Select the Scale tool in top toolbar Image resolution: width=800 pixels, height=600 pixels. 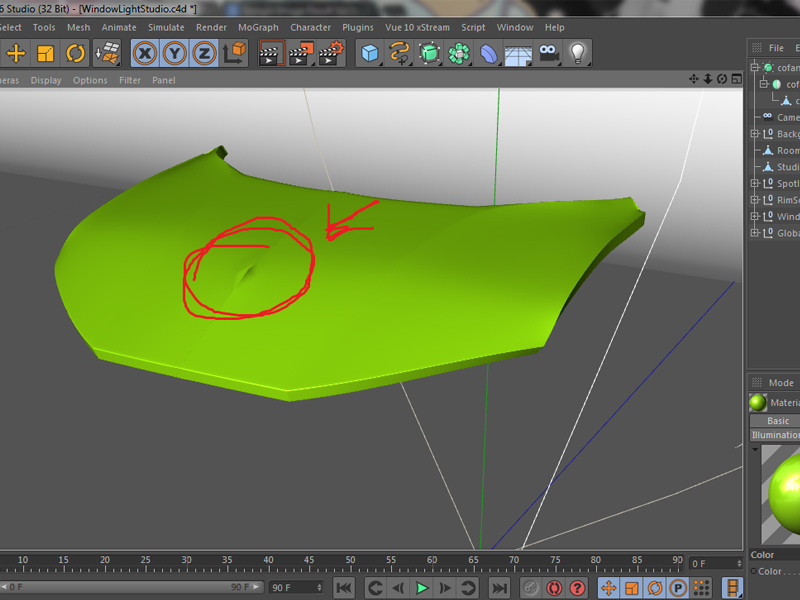pos(45,53)
